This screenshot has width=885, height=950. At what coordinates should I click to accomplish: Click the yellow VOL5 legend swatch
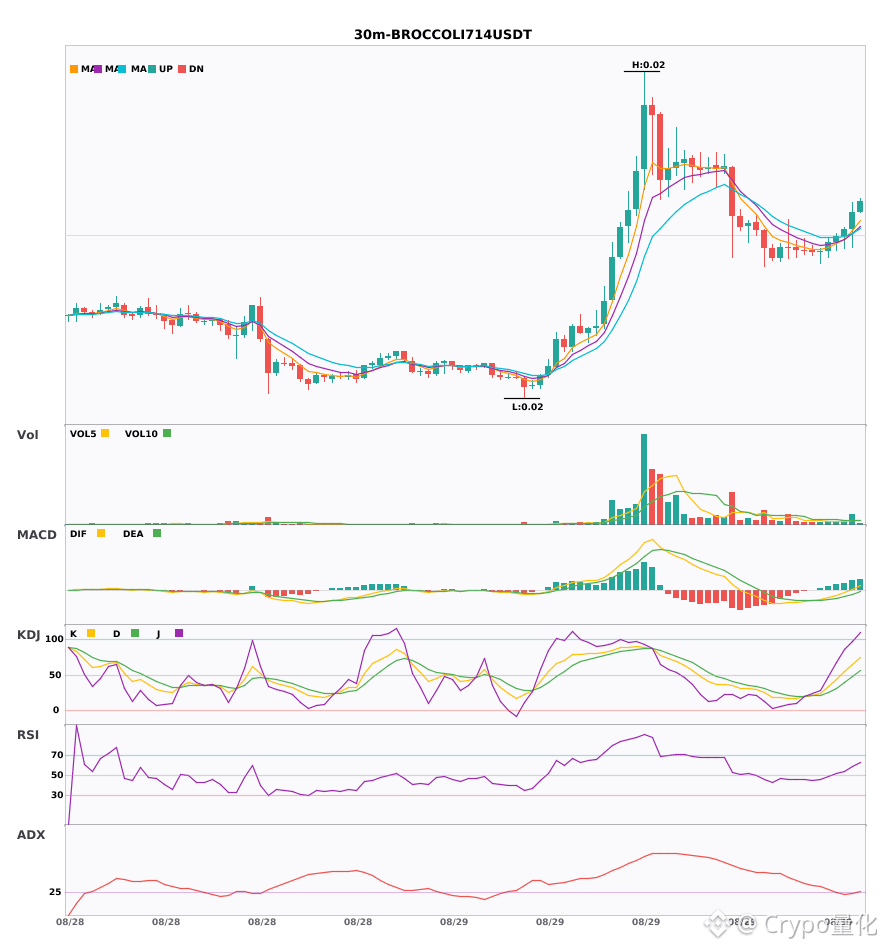pyautogui.click(x=105, y=433)
